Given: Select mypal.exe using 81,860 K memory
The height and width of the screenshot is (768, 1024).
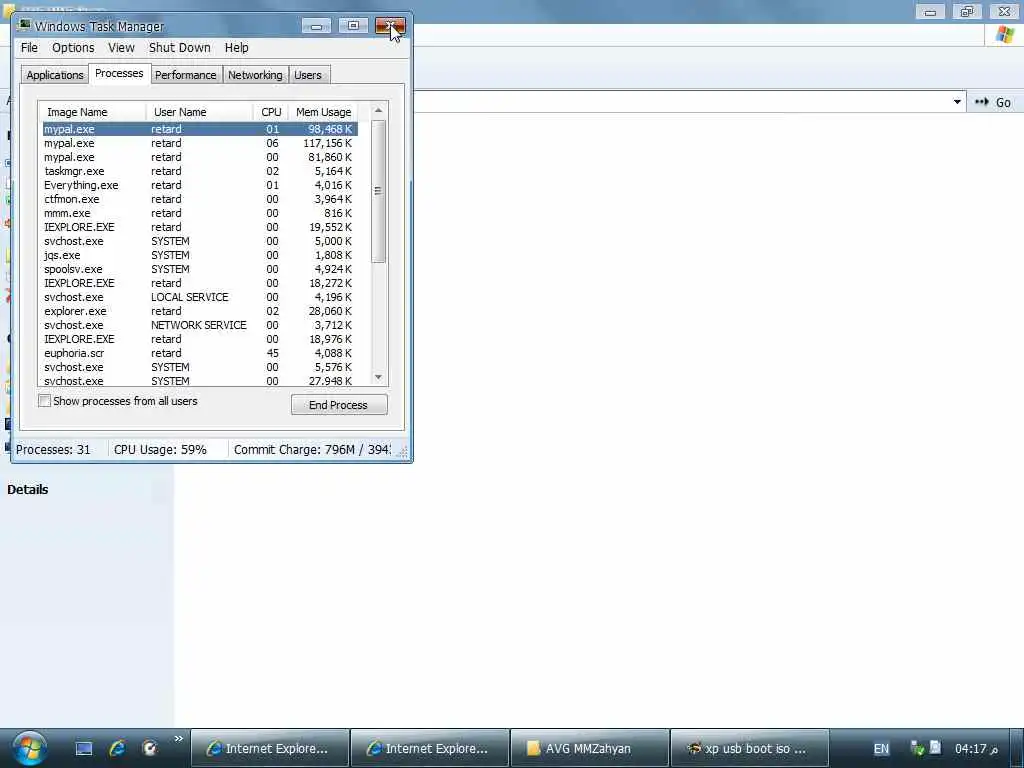Looking at the screenshot, I should coord(200,157).
